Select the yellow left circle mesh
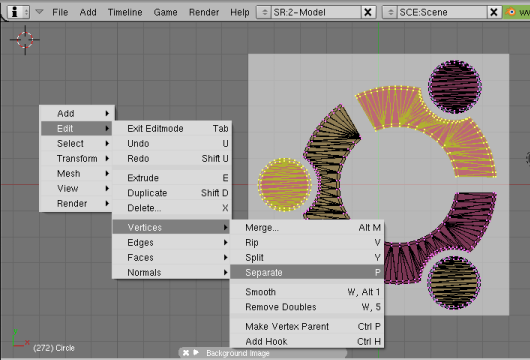The height and width of the screenshot is (360, 530). (284, 185)
